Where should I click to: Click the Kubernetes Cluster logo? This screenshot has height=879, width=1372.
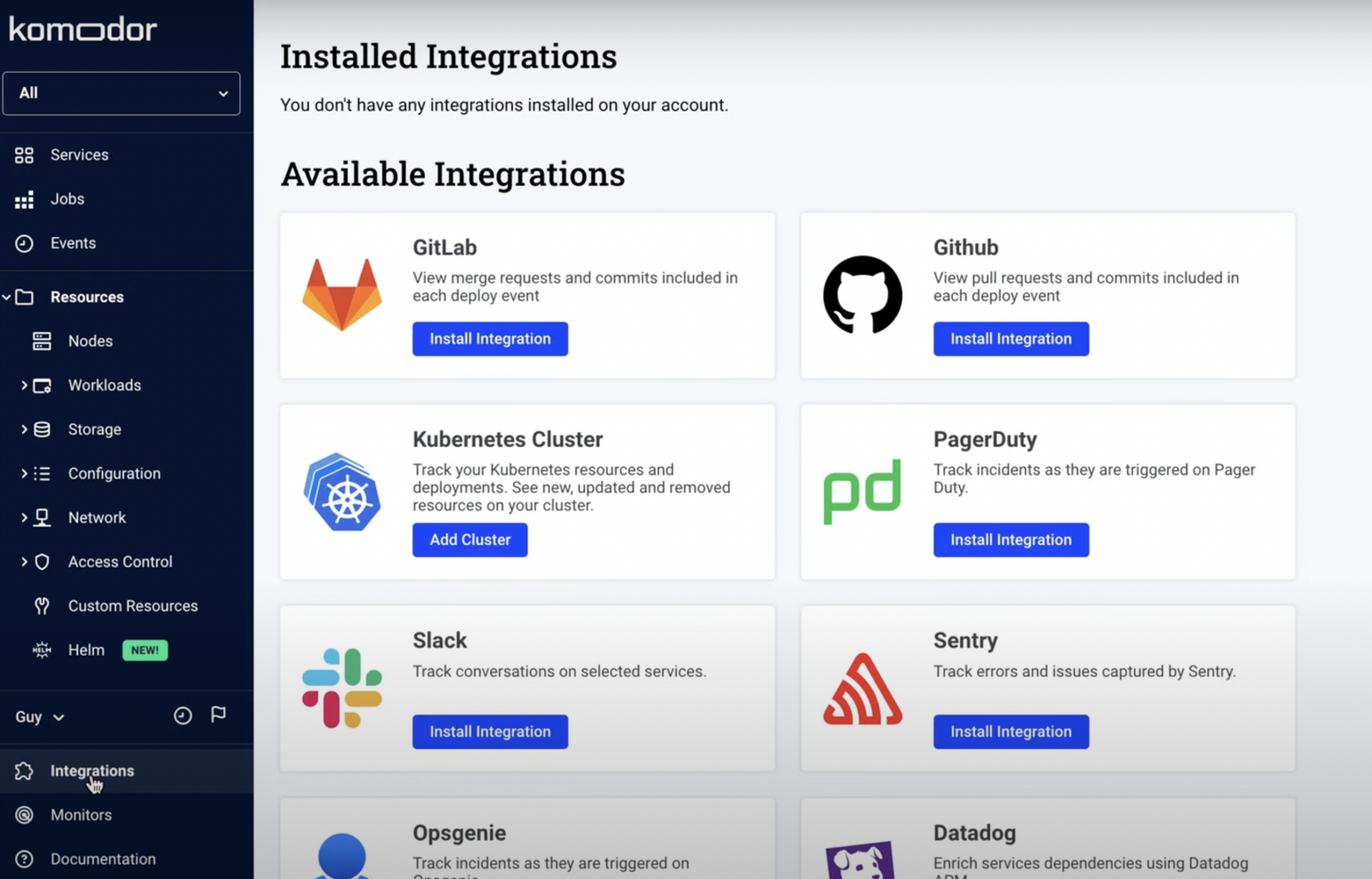click(342, 492)
